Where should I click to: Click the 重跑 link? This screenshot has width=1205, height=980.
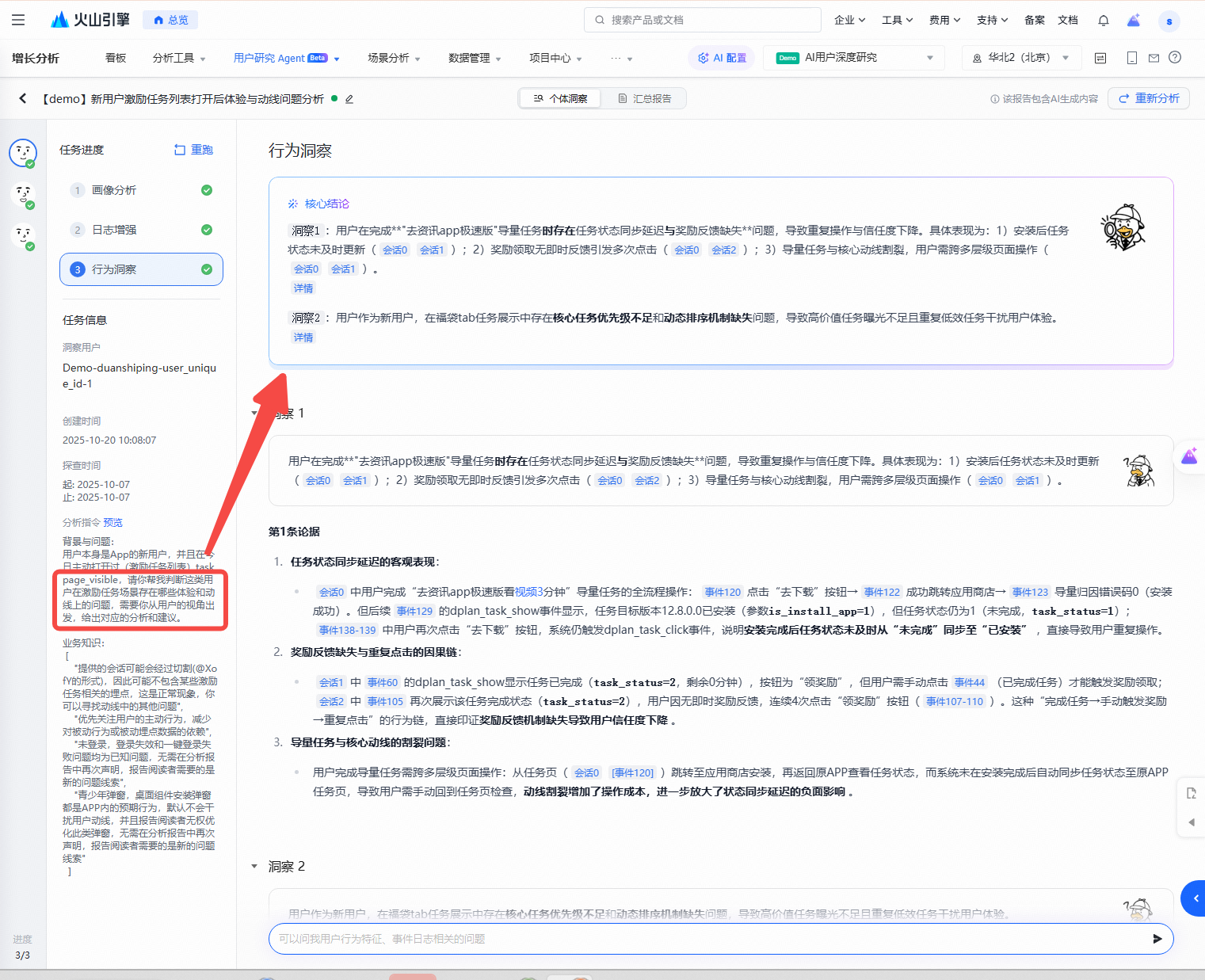193,150
